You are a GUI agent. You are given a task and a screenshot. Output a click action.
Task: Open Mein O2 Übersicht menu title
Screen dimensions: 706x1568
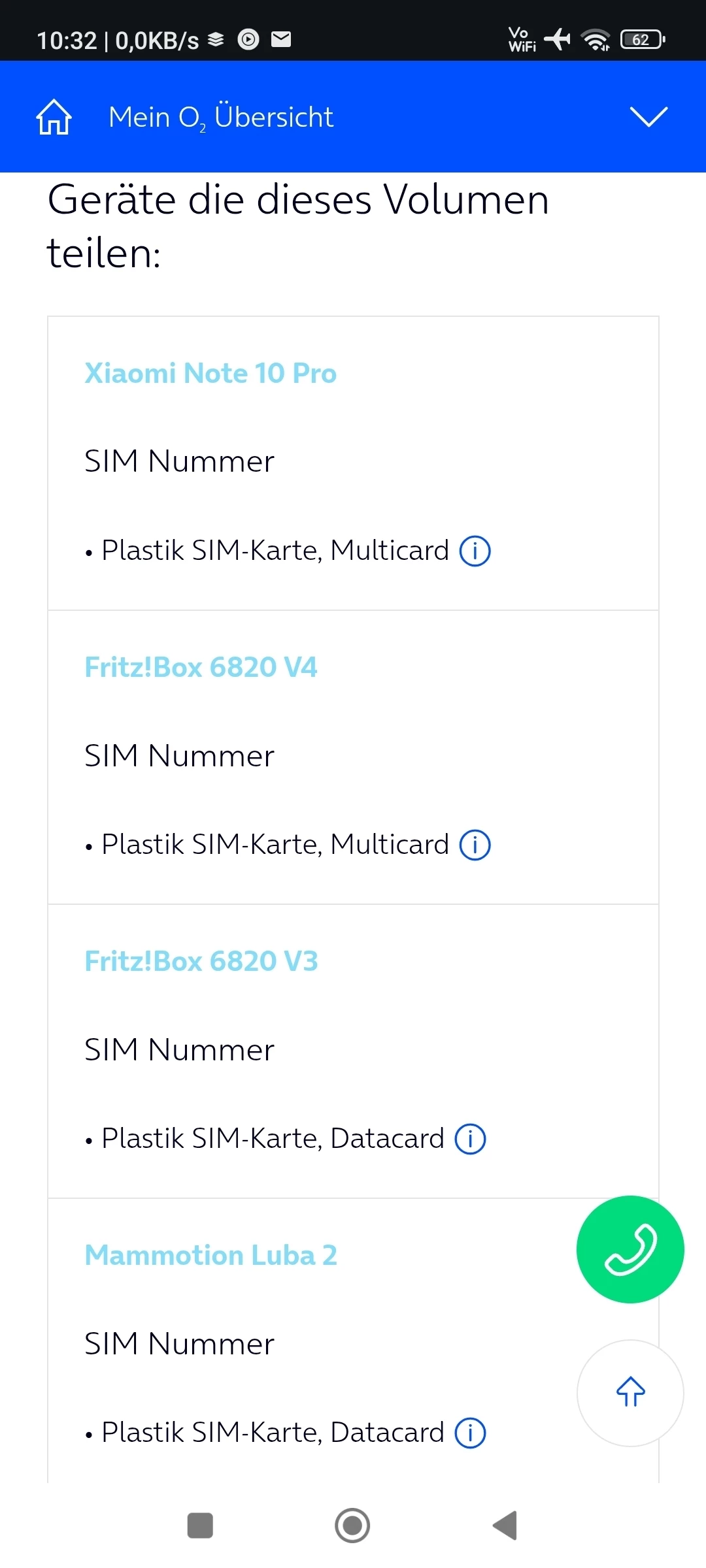(x=221, y=117)
